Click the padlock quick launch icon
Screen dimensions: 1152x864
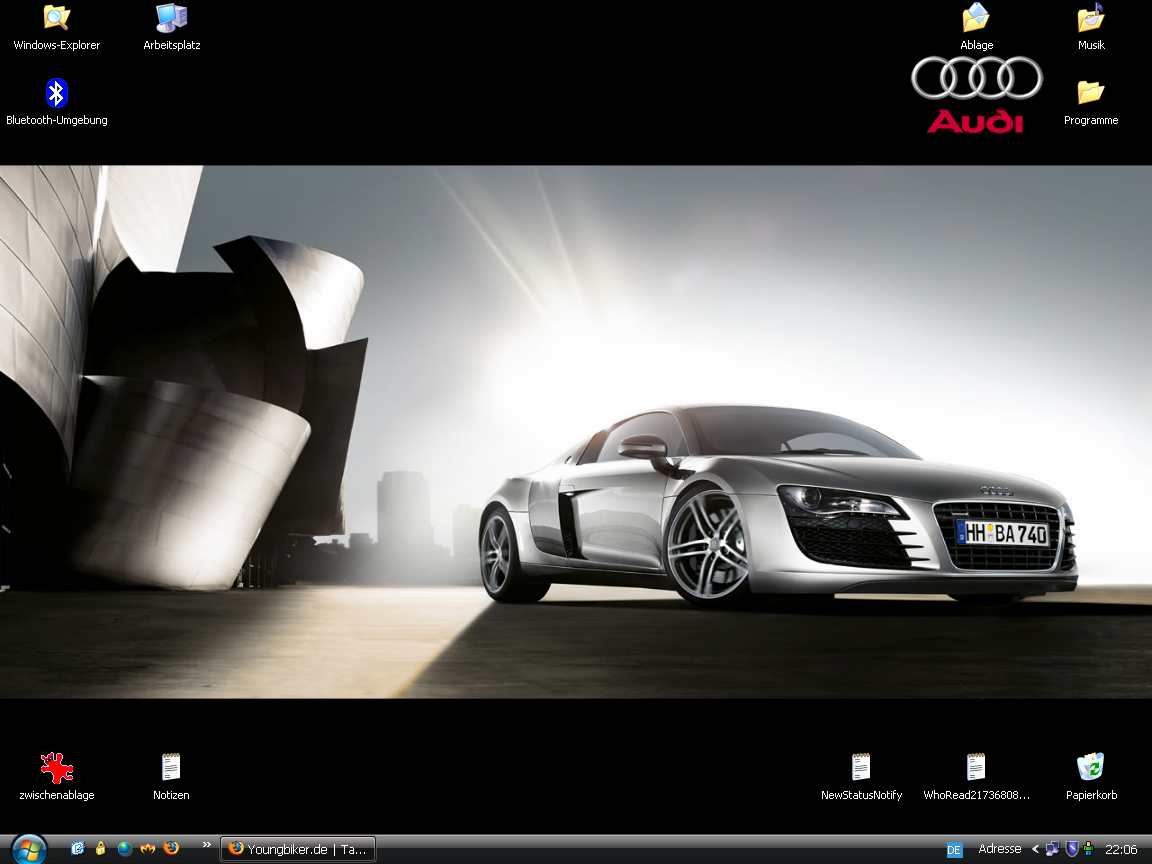pos(101,848)
